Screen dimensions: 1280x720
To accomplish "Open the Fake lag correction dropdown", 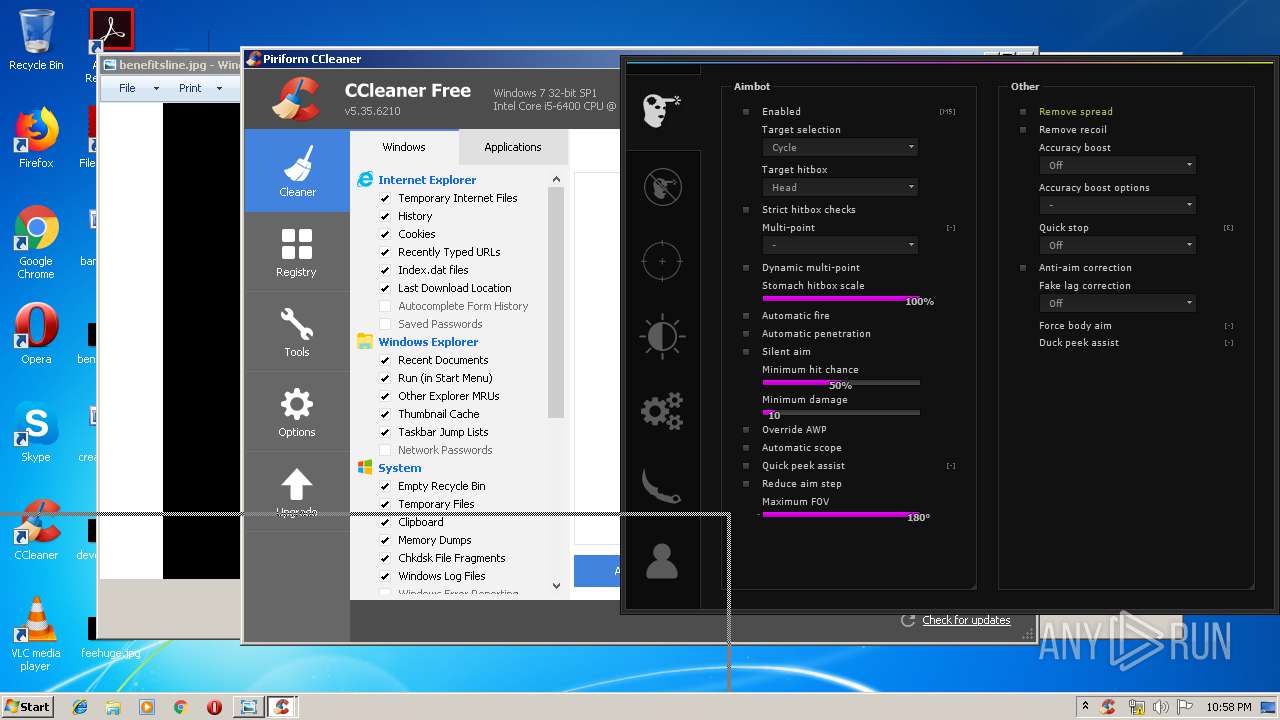I will pos(1117,303).
